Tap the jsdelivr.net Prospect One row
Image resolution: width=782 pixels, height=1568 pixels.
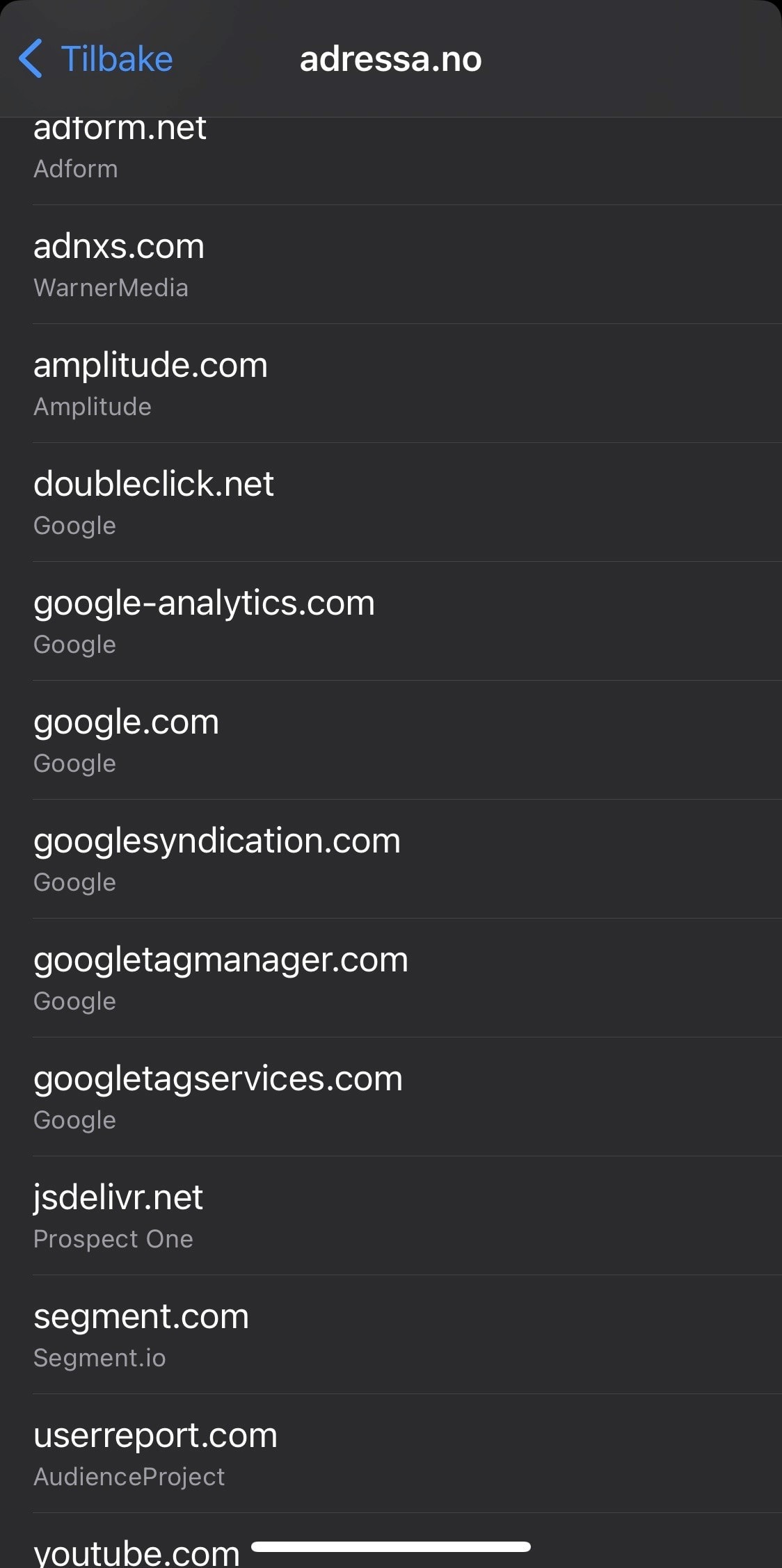(390, 1216)
